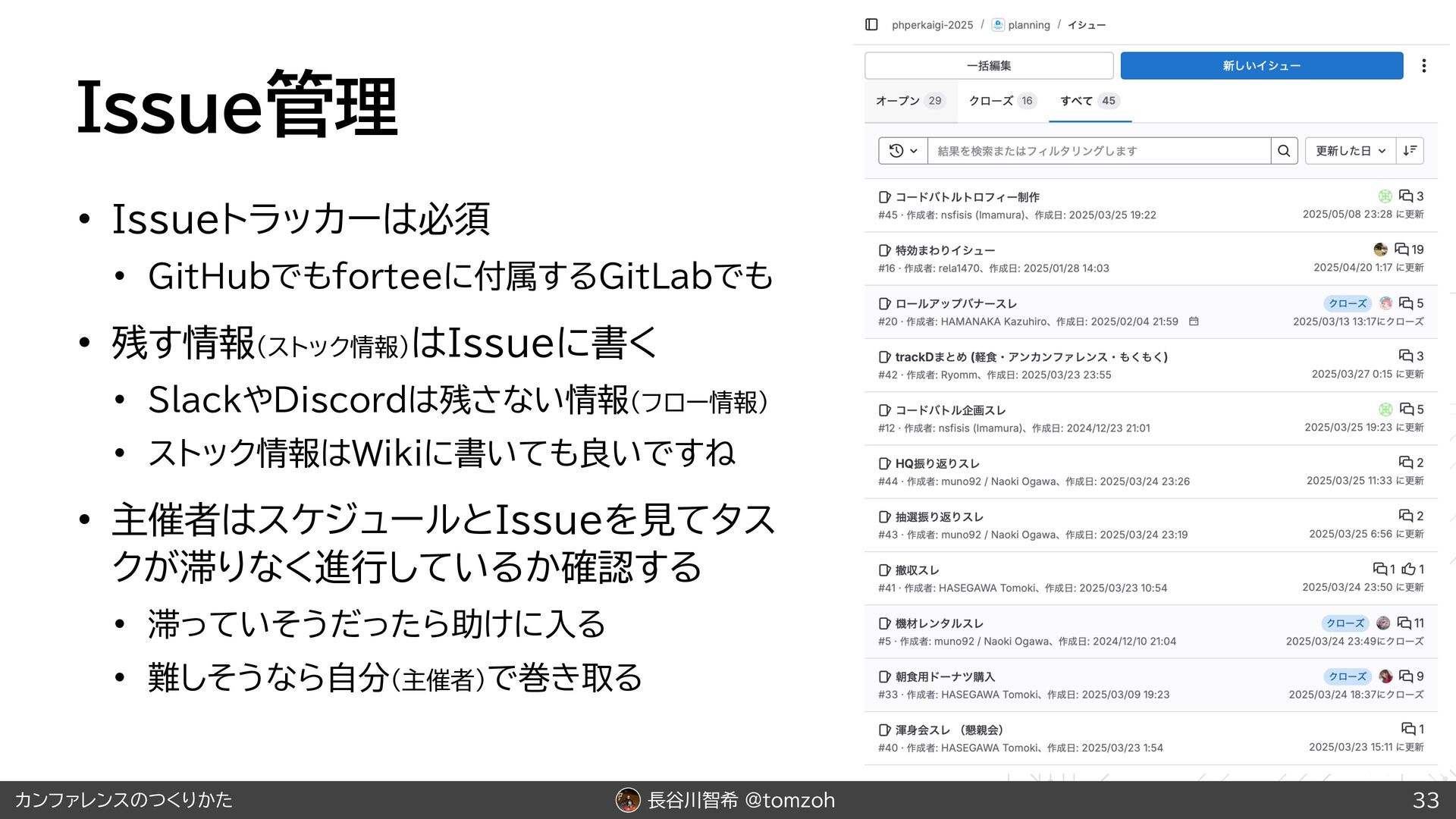Open the trackDまとめ issue link
The height and width of the screenshot is (819, 1456).
tap(1031, 356)
